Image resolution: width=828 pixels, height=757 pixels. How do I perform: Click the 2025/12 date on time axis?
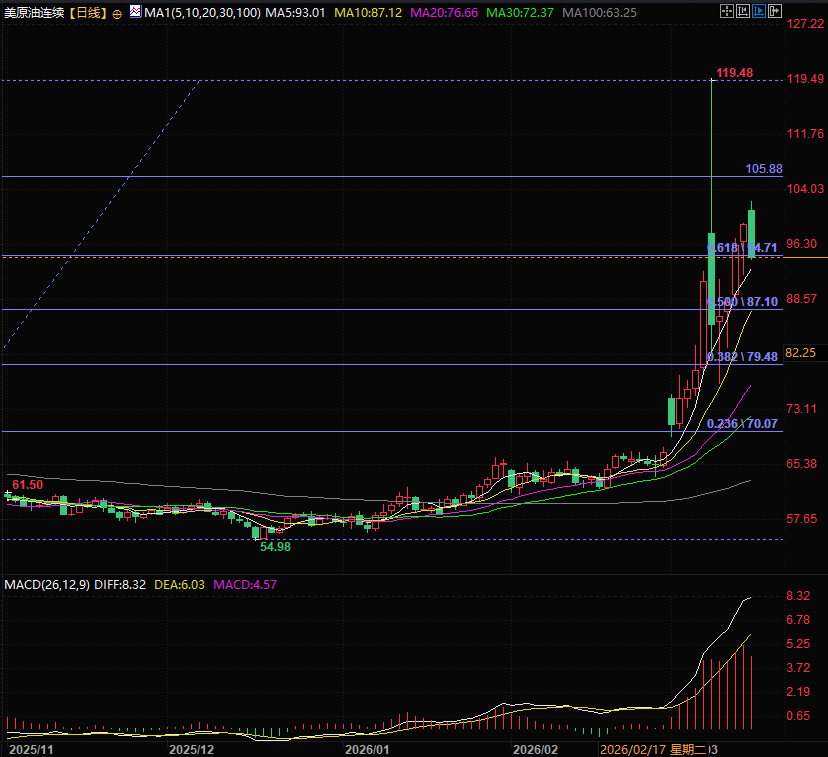click(x=191, y=750)
